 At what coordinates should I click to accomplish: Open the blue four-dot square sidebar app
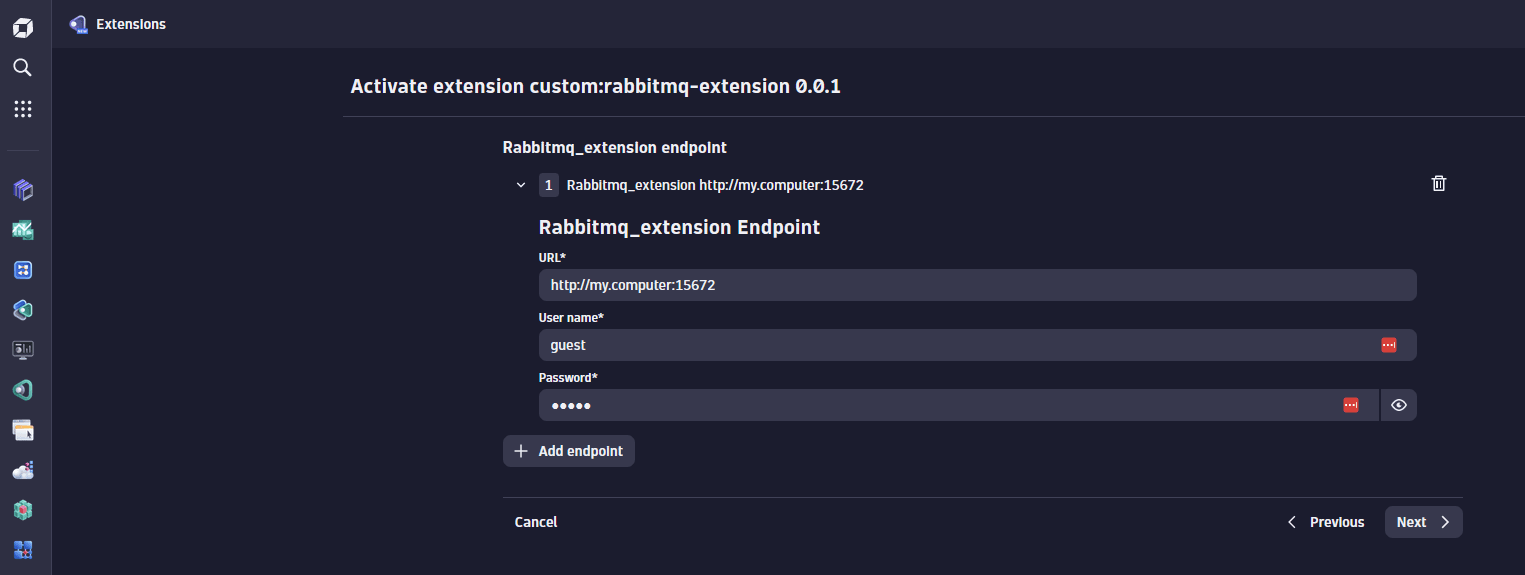pos(23,270)
